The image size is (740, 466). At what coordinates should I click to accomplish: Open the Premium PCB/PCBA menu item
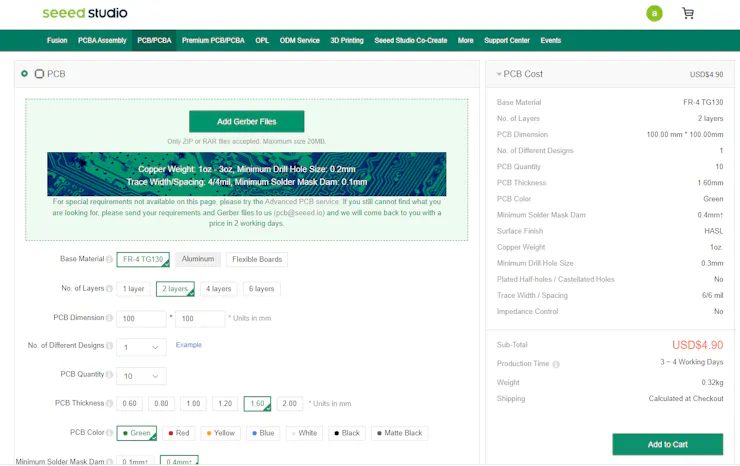coord(213,41)
